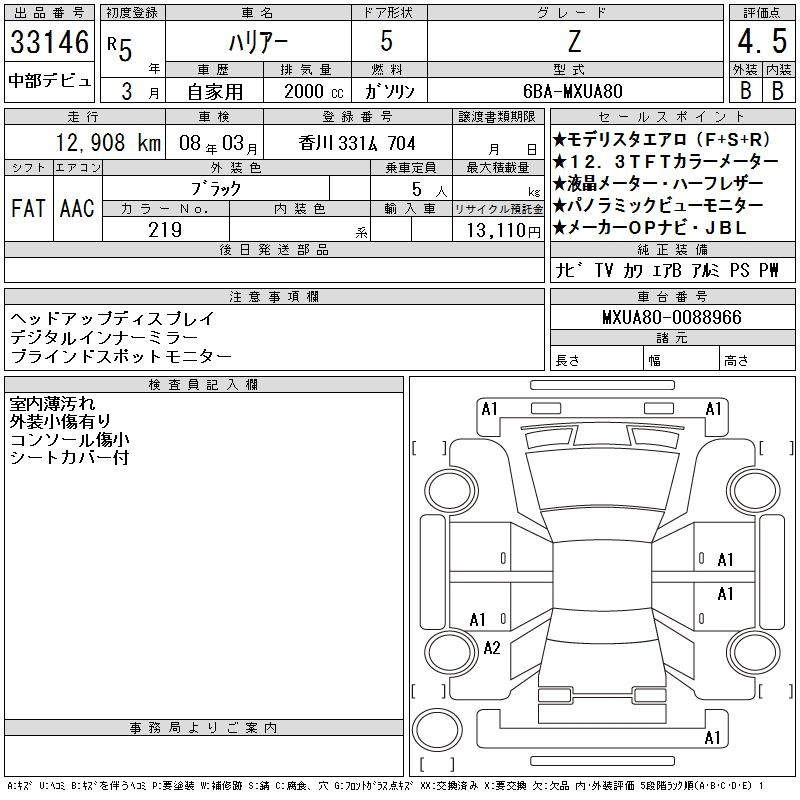This screenshot has width=800, height=800.
Task: Click the A2 mark on the diagram
Action: (492, 648)
